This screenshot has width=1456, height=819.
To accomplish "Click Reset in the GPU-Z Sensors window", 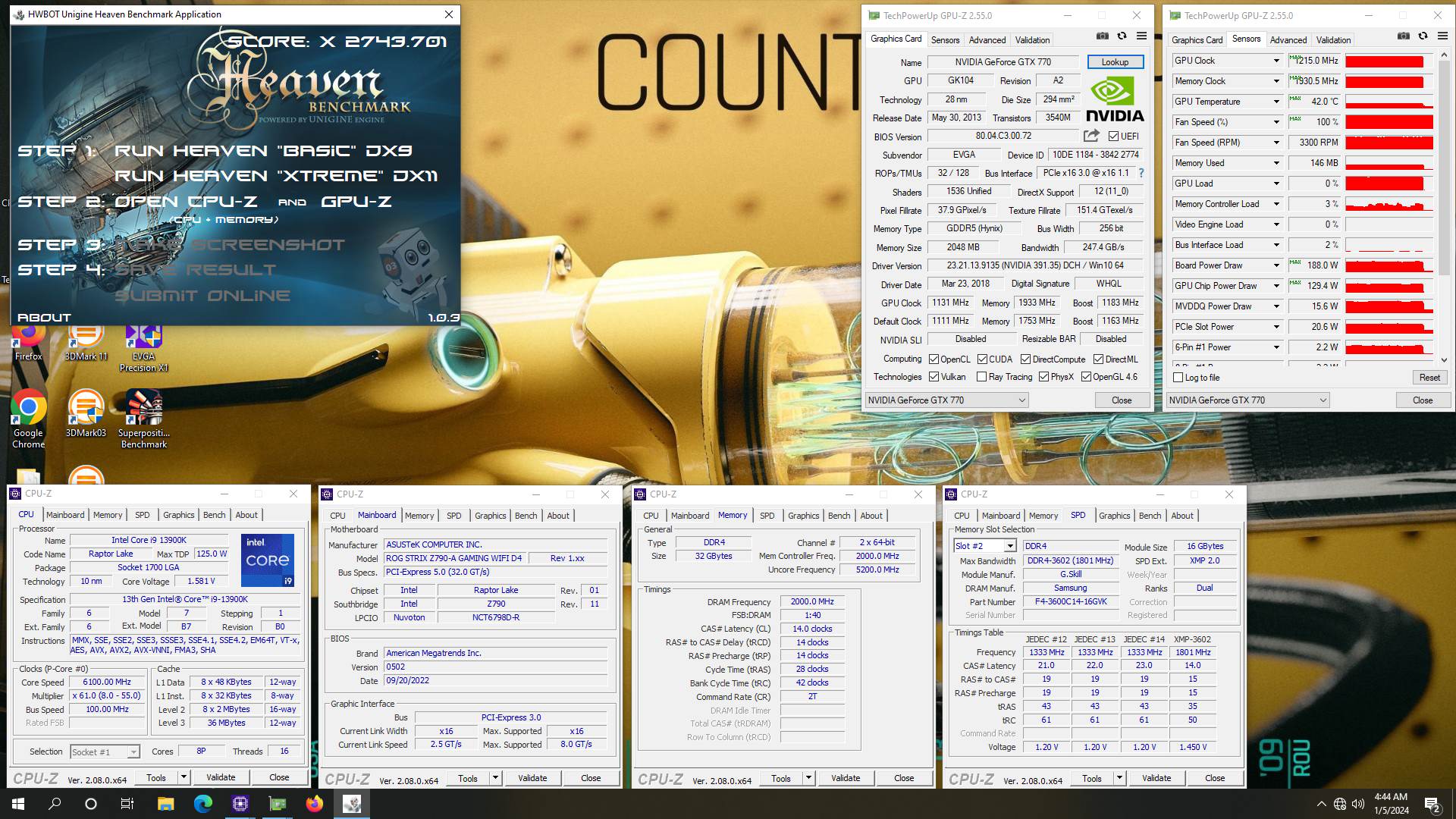I will click(1429, 378).
